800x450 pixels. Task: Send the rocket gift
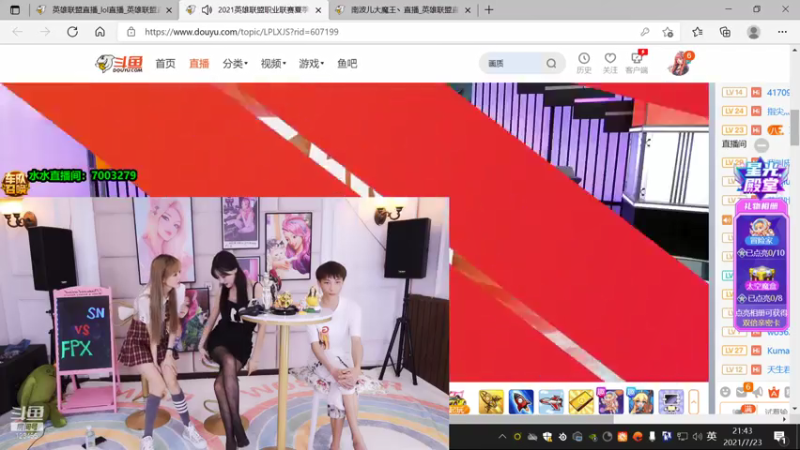tap(521, 402)
